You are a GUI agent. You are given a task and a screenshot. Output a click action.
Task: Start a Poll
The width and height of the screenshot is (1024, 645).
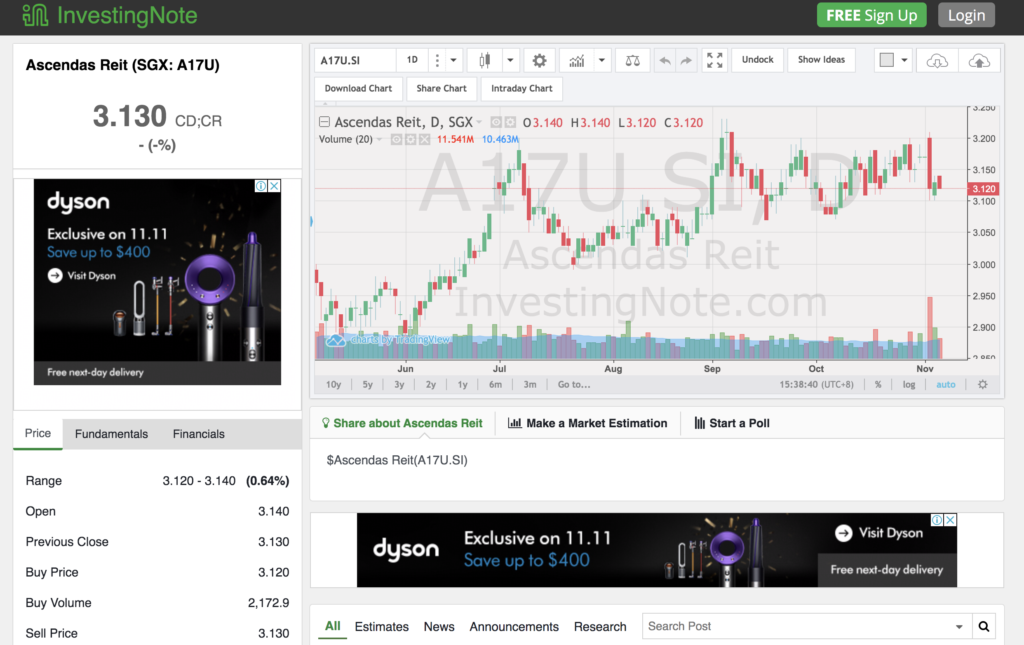click(731, 423)
